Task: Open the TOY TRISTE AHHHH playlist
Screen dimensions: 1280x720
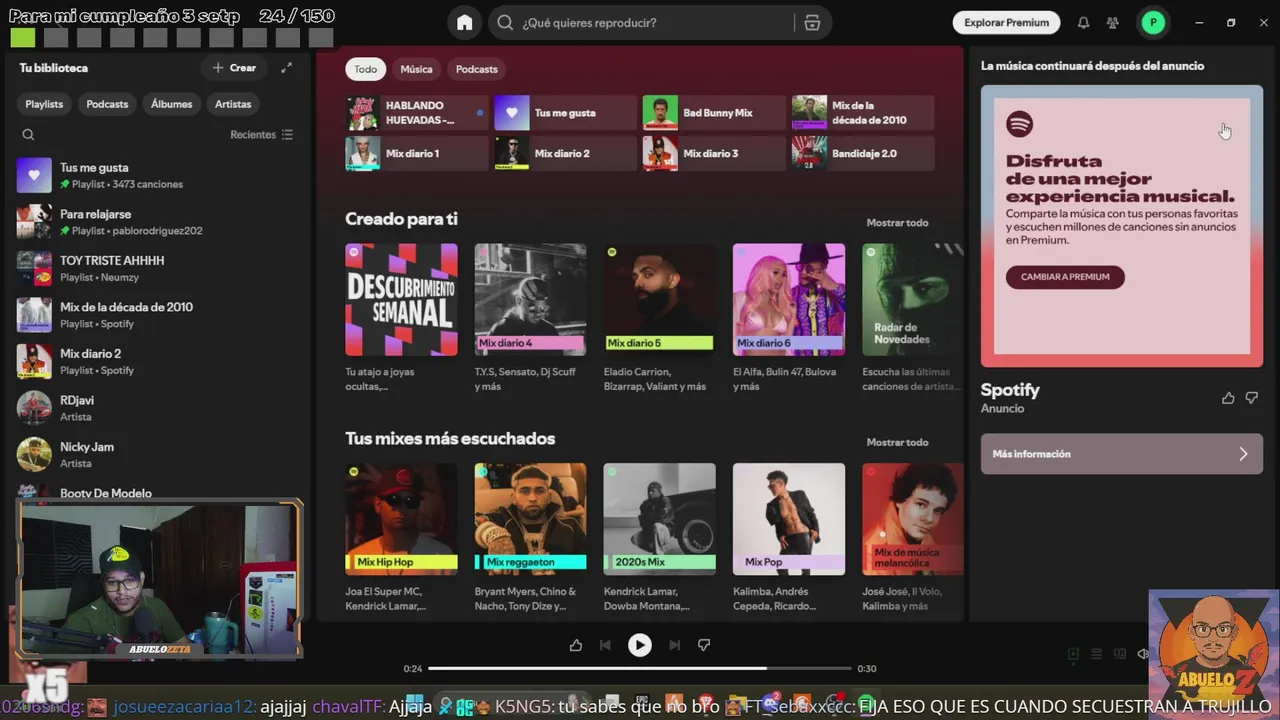Action: click(156, 268)
